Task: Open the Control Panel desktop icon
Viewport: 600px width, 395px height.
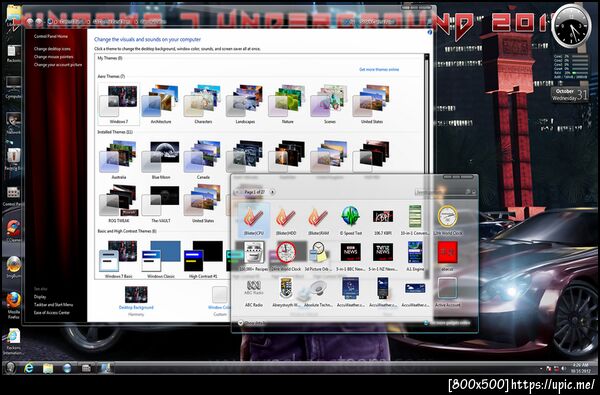Action: pos(13,196)
